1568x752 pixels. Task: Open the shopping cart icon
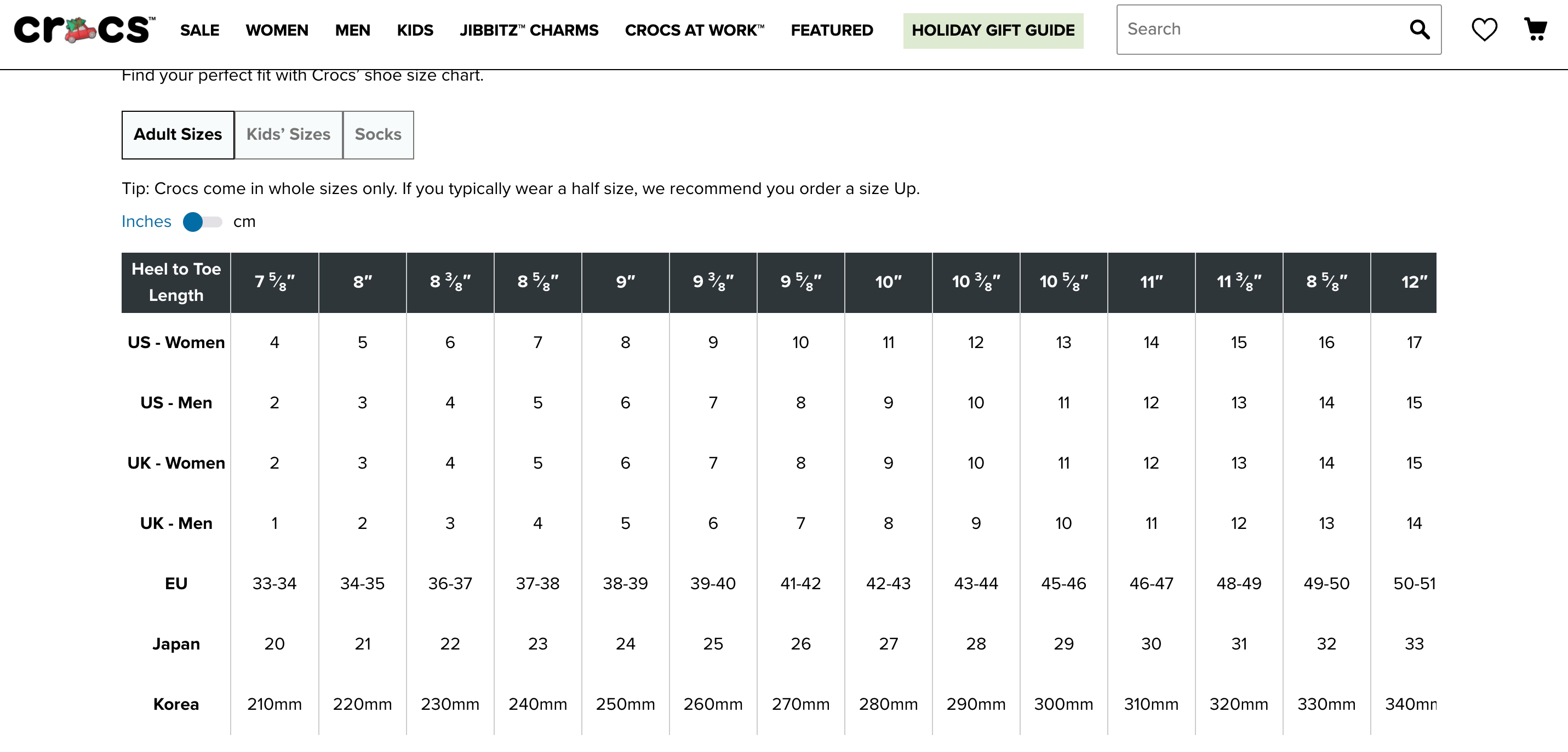point(1535,29)
